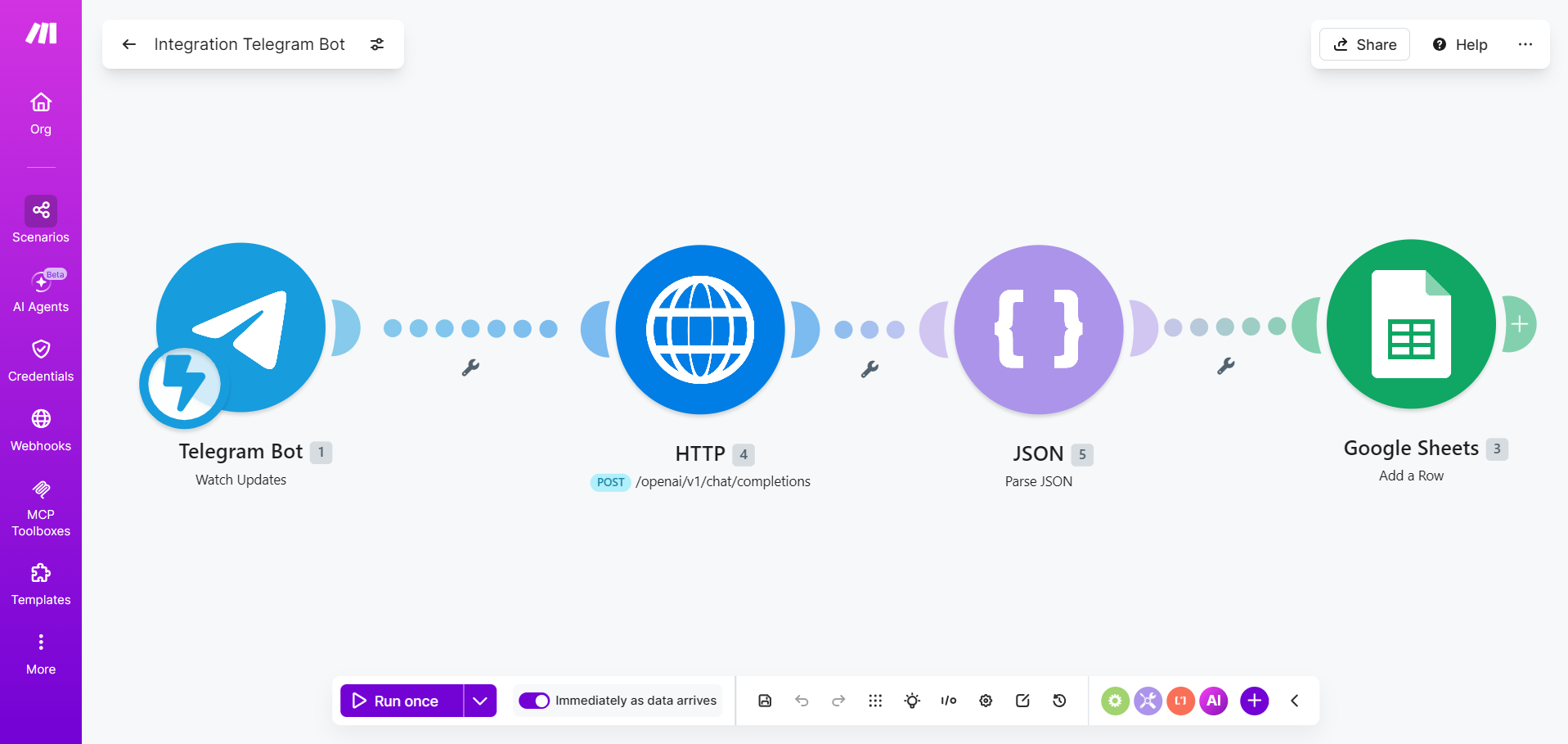This screenshot has height=744, width=1568.
Task: Run the scenario once
Action: tap(402, 701)
